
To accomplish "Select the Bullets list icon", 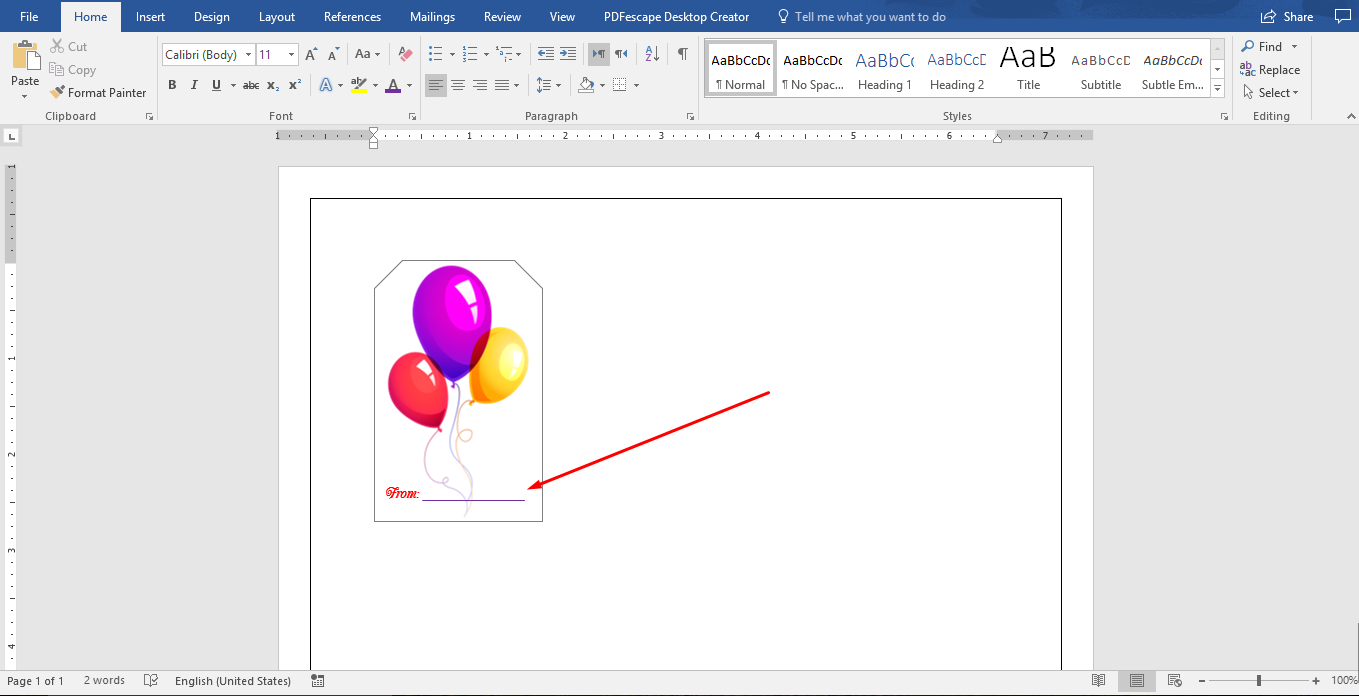I will click(x=434, y=54).
